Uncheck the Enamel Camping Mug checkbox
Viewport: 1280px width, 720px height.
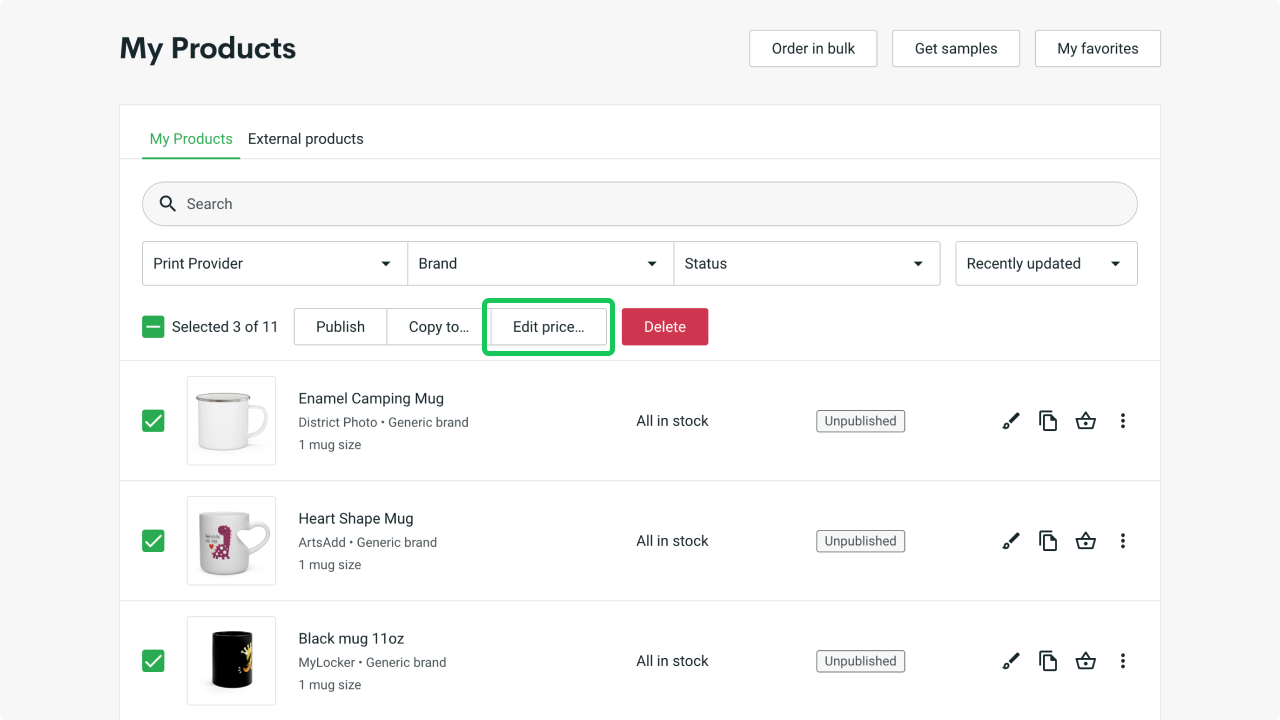(153, 421)
